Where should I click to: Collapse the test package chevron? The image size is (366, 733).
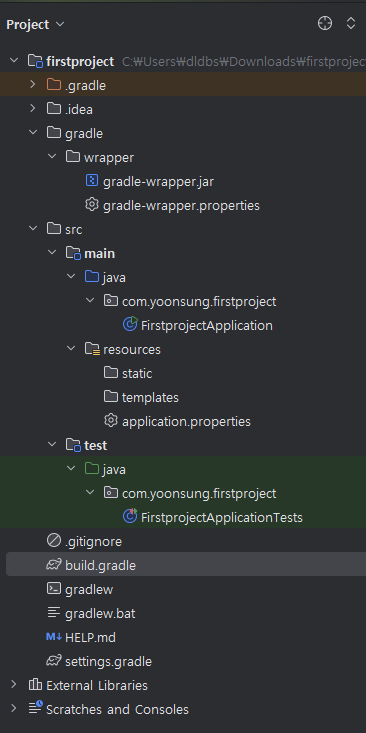point(90,493)
